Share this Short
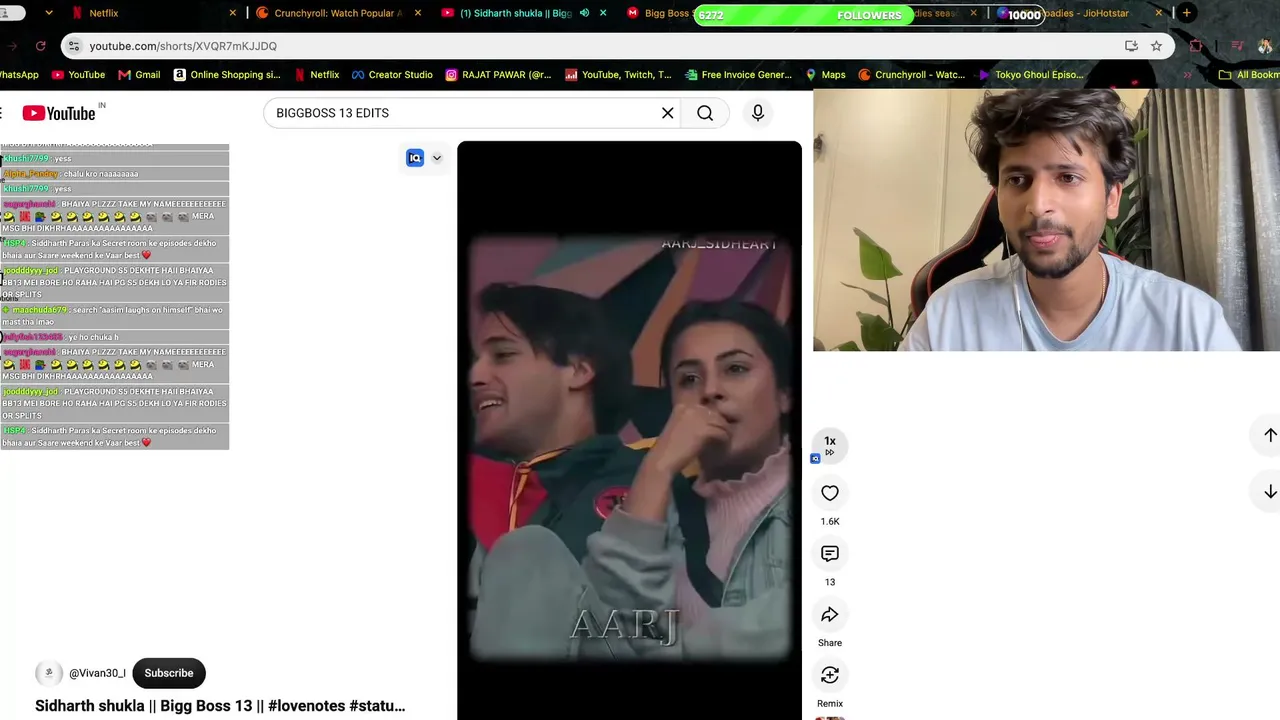 coord(830,615)
